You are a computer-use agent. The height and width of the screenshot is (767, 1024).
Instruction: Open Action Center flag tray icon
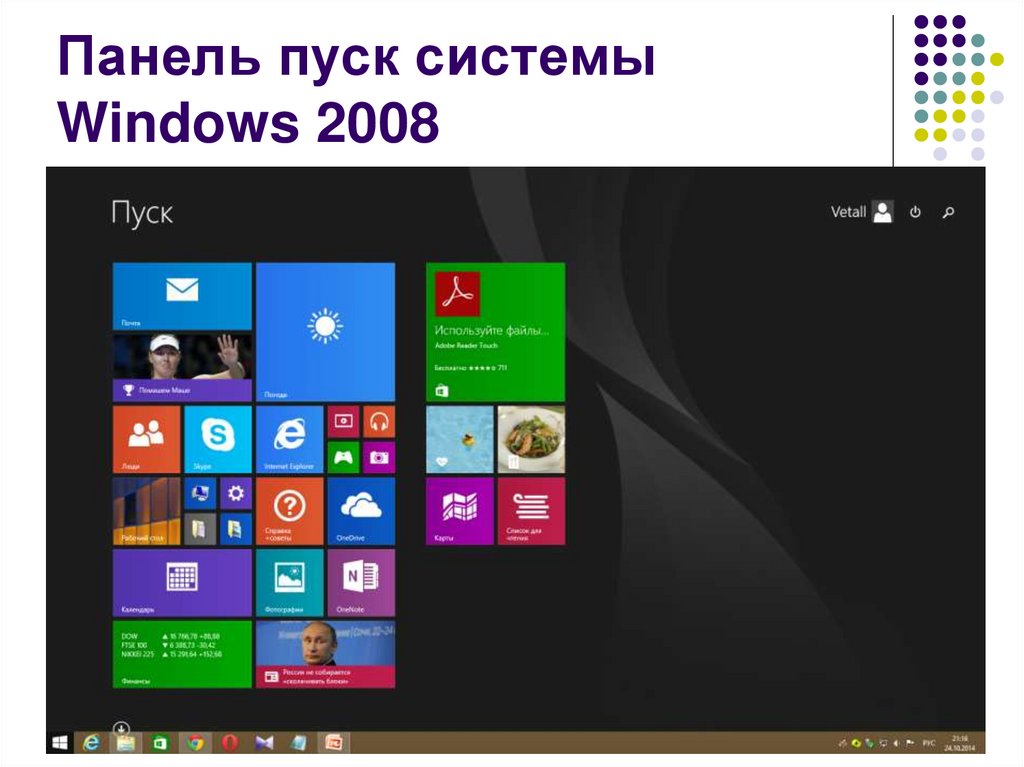tap(909, 743)
